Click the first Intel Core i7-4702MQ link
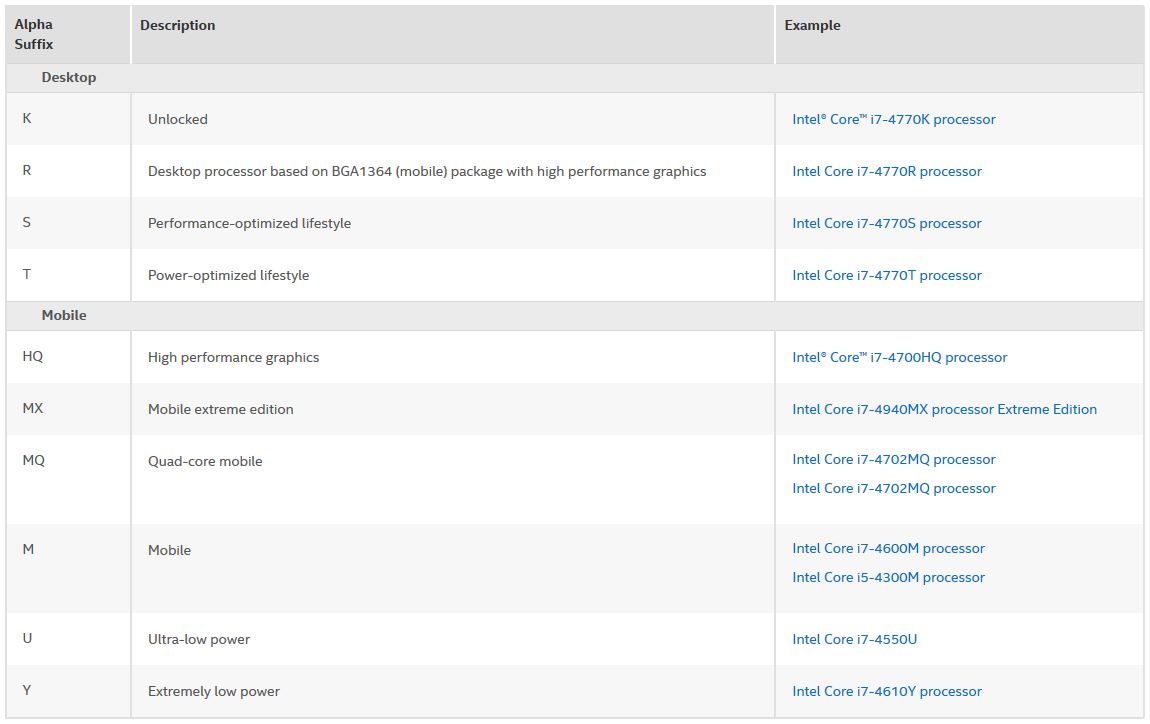This screenshot has height=724, width=1150. click(x=893, y=459)
